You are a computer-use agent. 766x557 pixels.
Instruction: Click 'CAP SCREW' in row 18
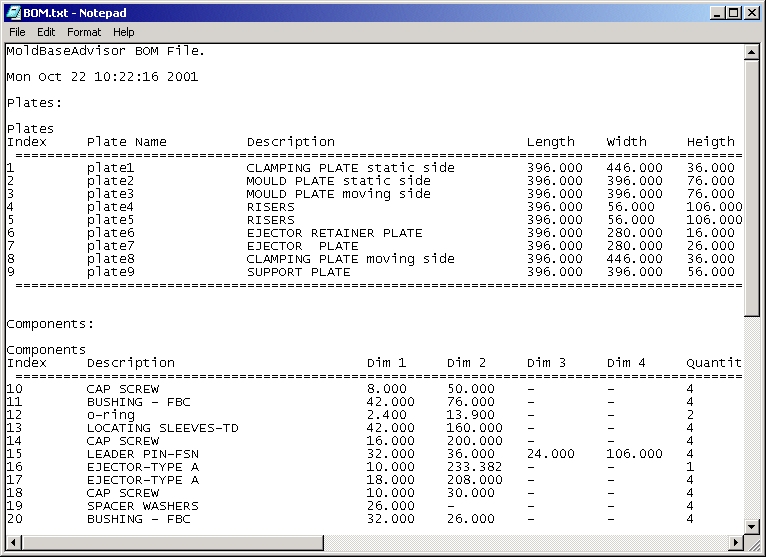click(123, 493)
